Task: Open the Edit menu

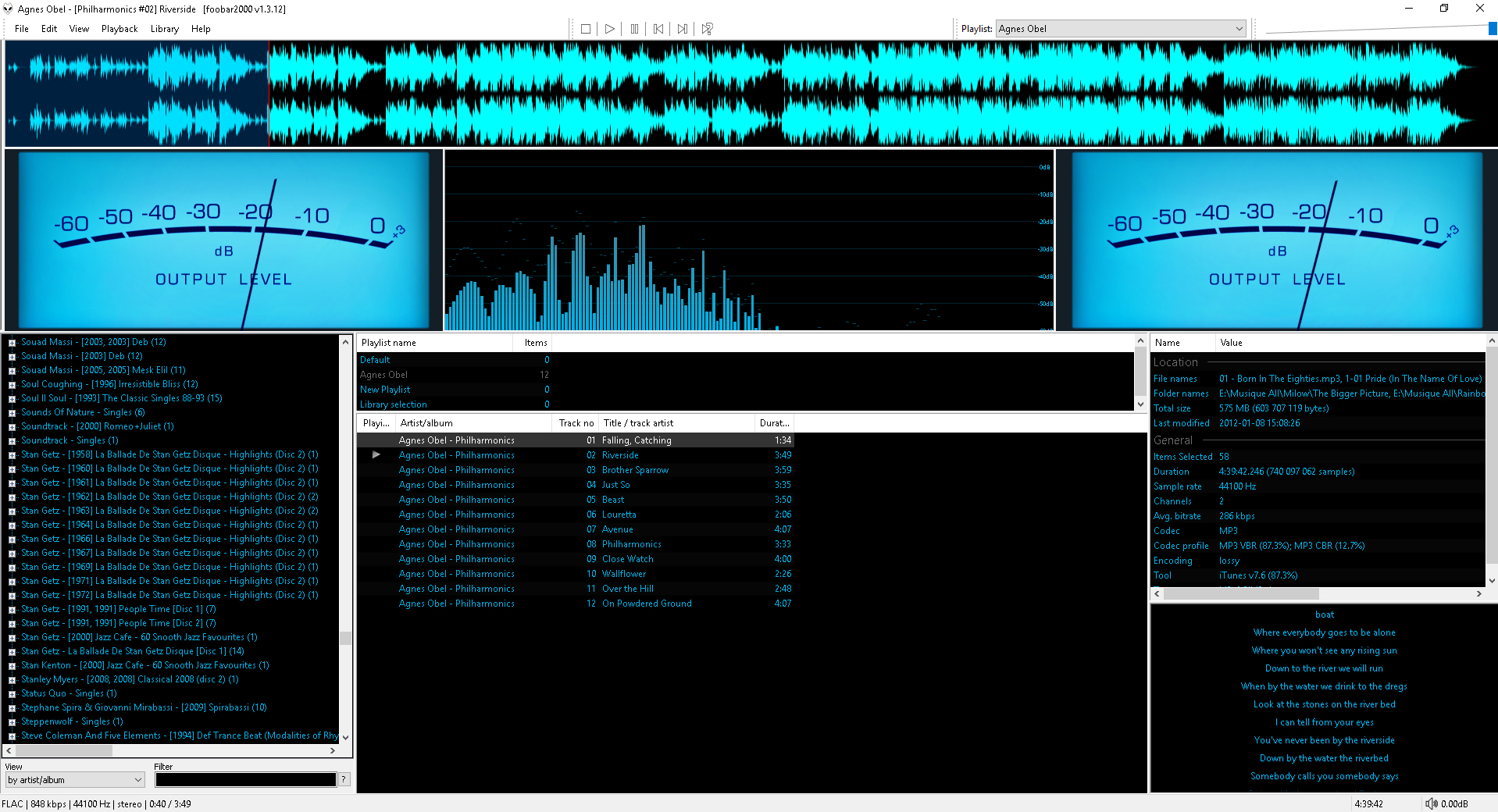Action: [49, 29]
